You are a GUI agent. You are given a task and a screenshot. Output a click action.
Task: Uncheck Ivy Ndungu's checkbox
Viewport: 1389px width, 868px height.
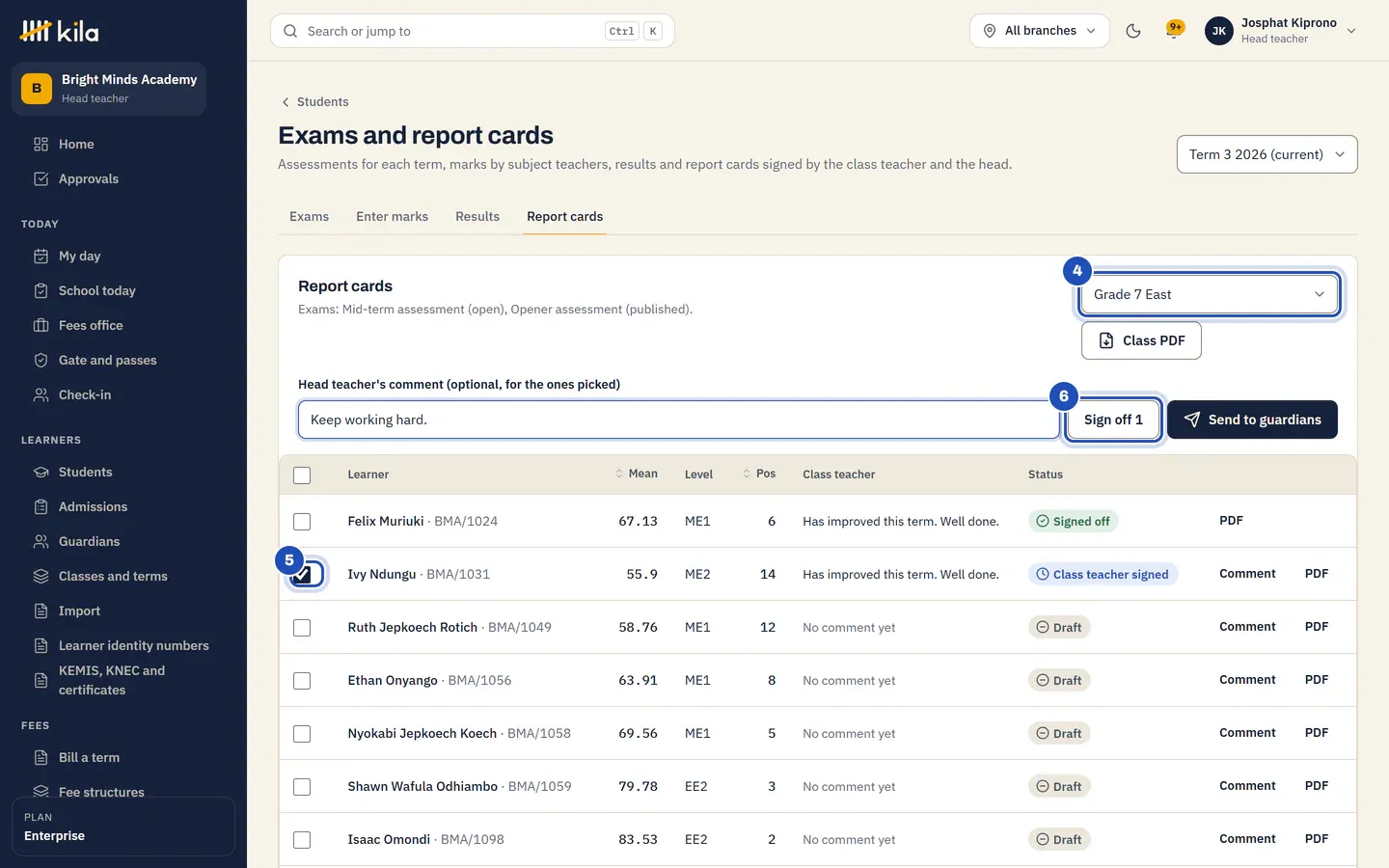[x=304, y=575]
